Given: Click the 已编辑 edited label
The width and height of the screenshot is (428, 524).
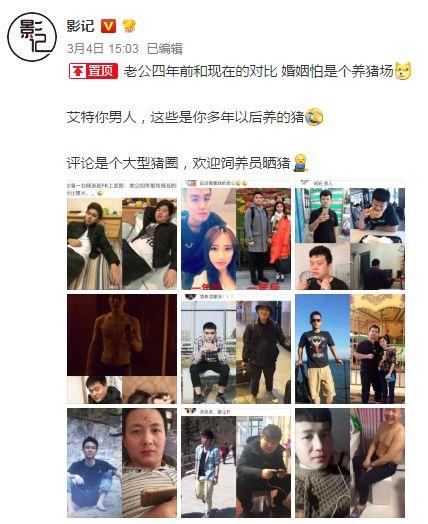Looking at the screenshot, I should click(165, 49).
